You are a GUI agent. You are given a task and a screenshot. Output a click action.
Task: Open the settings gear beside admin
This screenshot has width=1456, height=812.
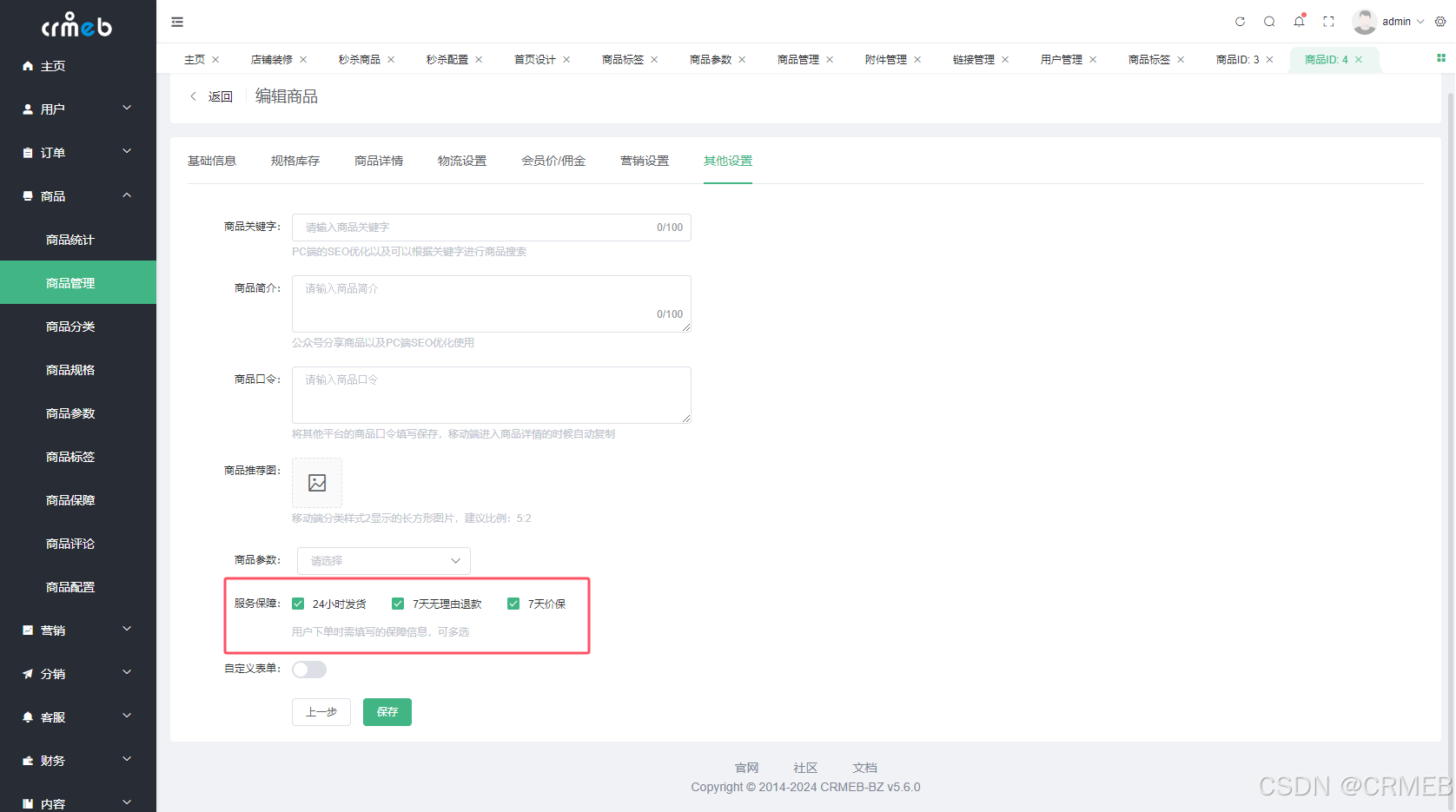pyautogui.click(x=1440, y=22)
